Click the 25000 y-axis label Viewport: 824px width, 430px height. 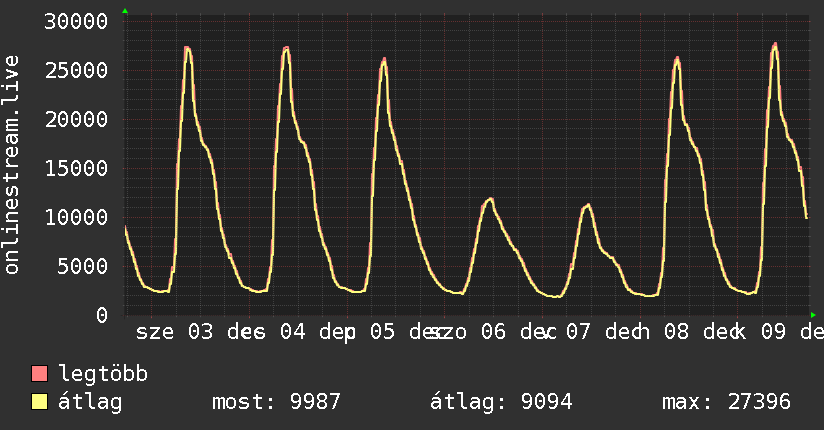pyautogui.click(x=76, y=70)
